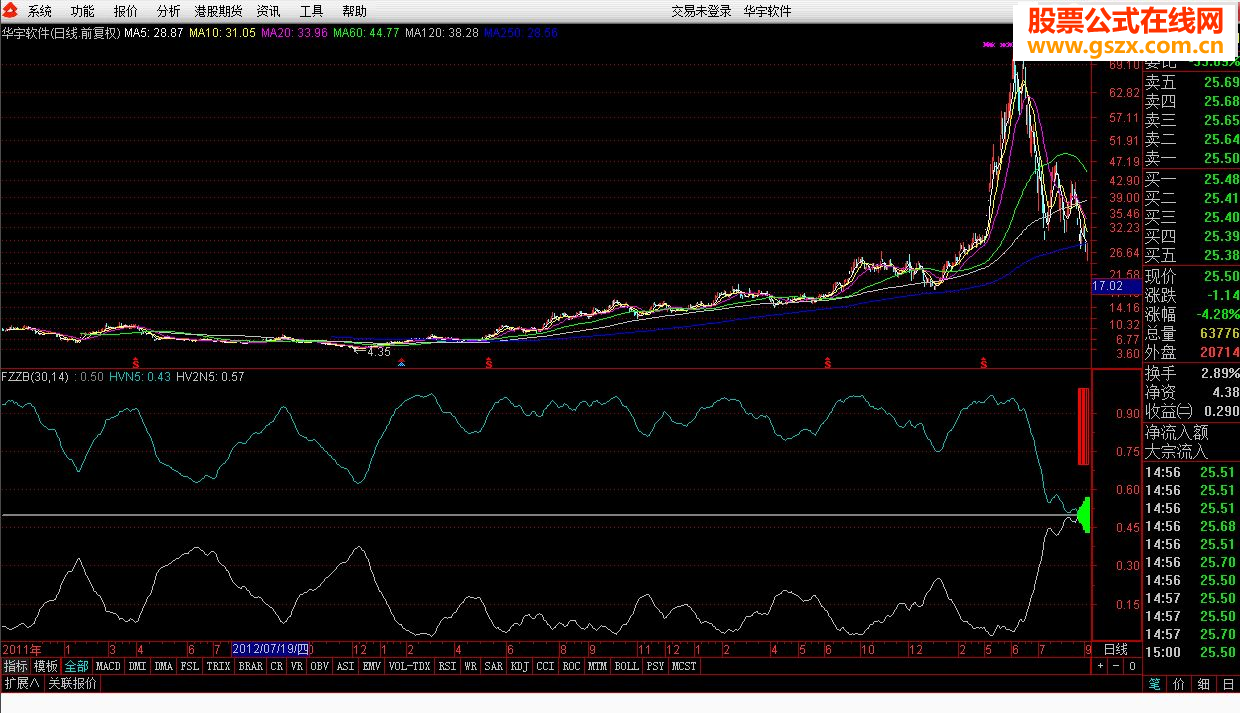Switch to the 细 detail tab
1240x713 pixels.
point(1204,685)
